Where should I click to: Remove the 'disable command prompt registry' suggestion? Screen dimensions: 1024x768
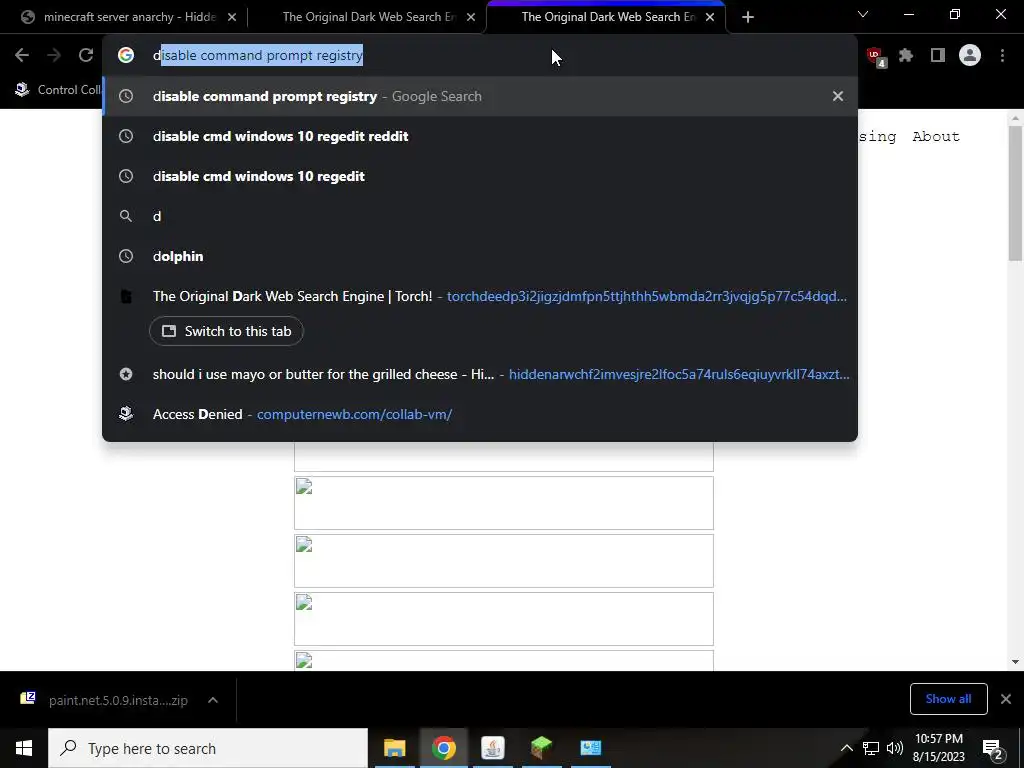(x=838, y=96)
